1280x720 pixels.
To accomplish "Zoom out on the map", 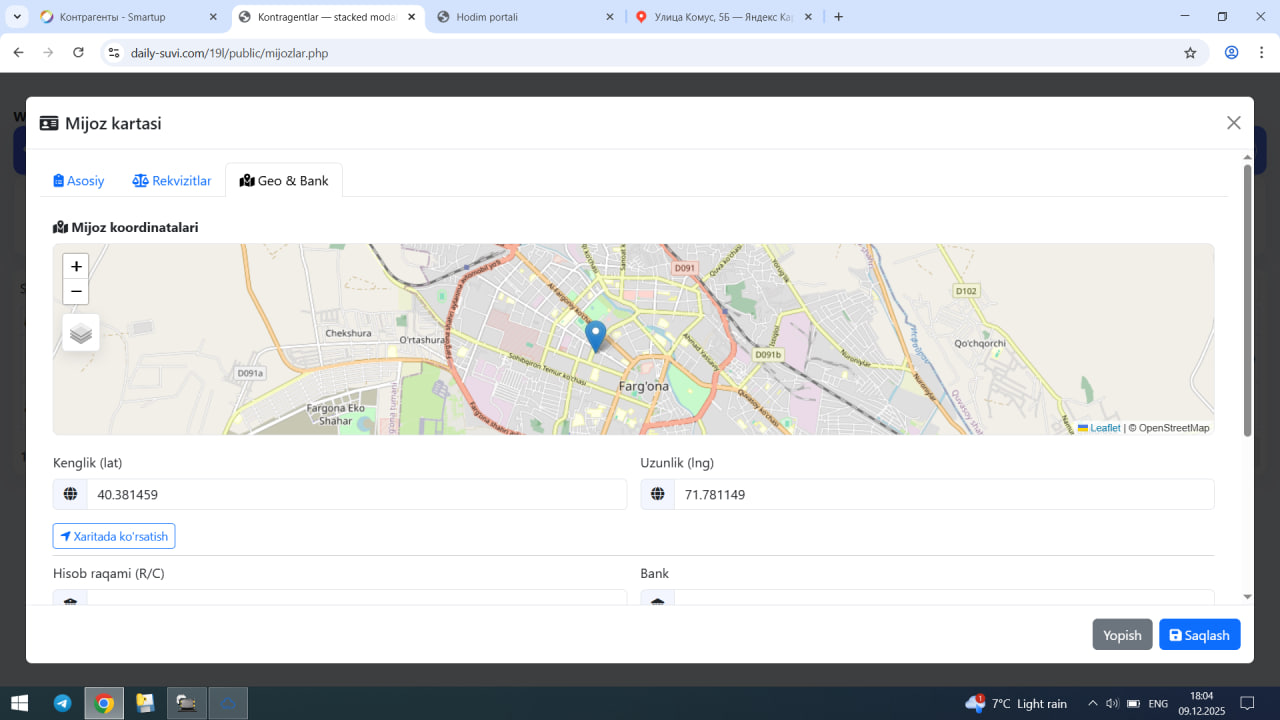I will pyautogui.click(x=76, y=292).
